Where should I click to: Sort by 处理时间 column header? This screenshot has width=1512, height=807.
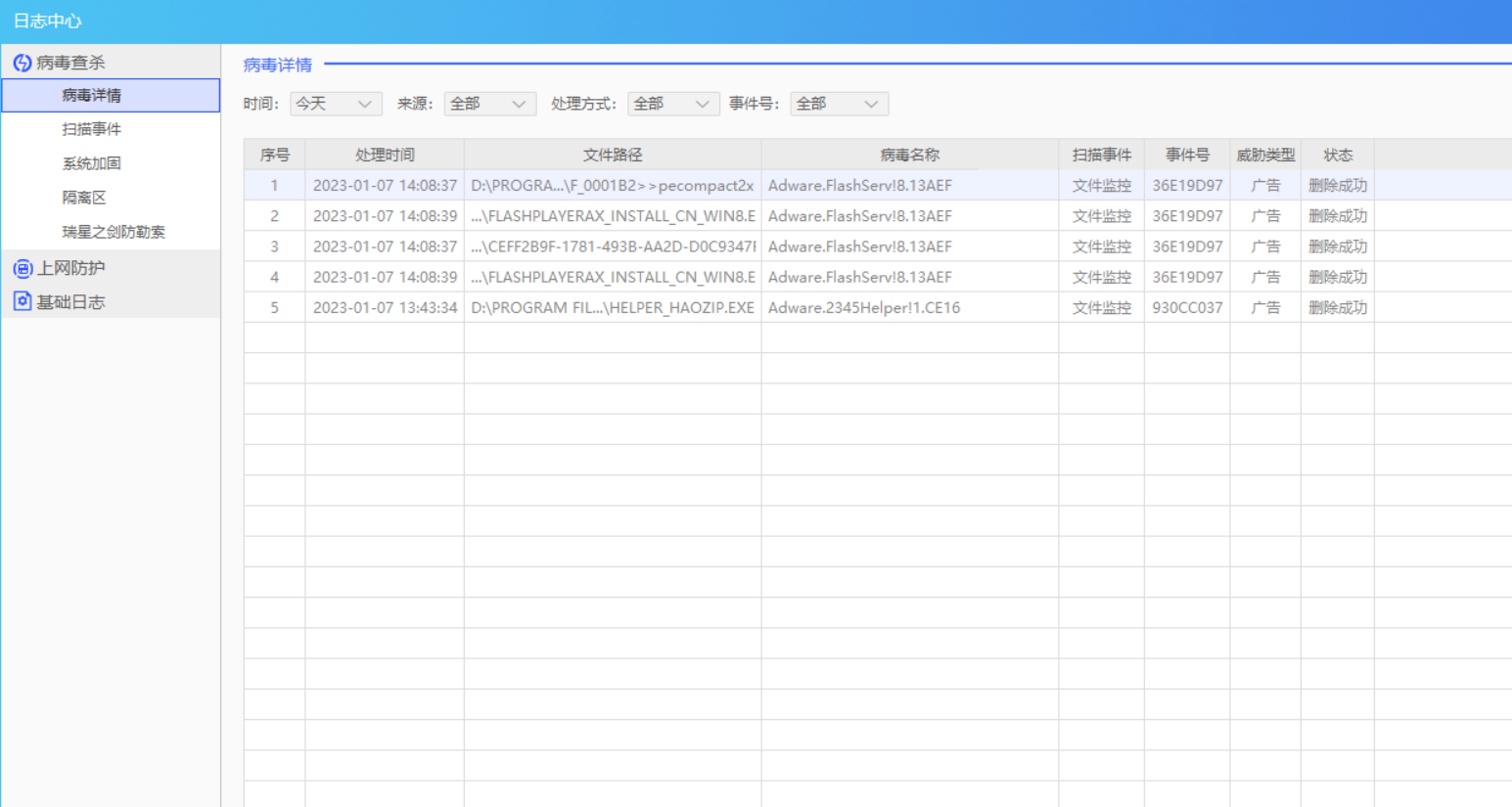point(385,155)
